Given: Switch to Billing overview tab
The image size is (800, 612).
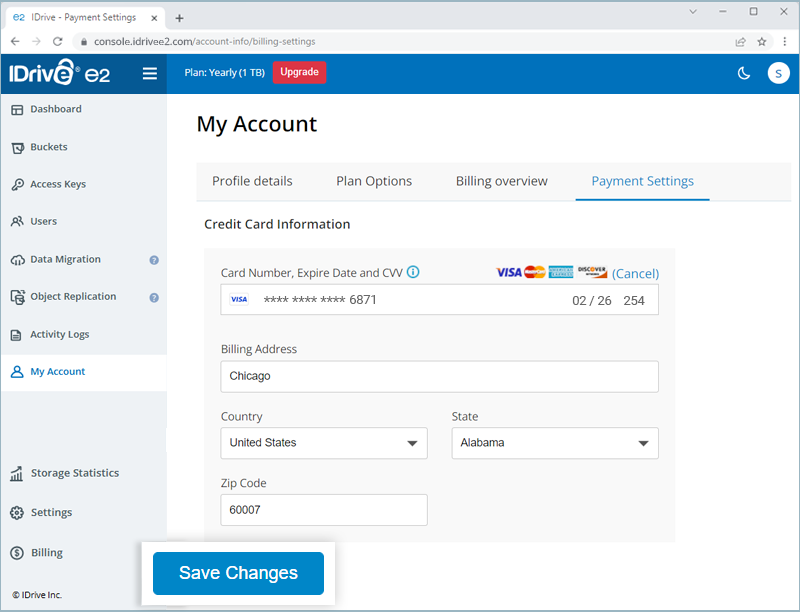Looking at the screenshot, I should point(501,181).
